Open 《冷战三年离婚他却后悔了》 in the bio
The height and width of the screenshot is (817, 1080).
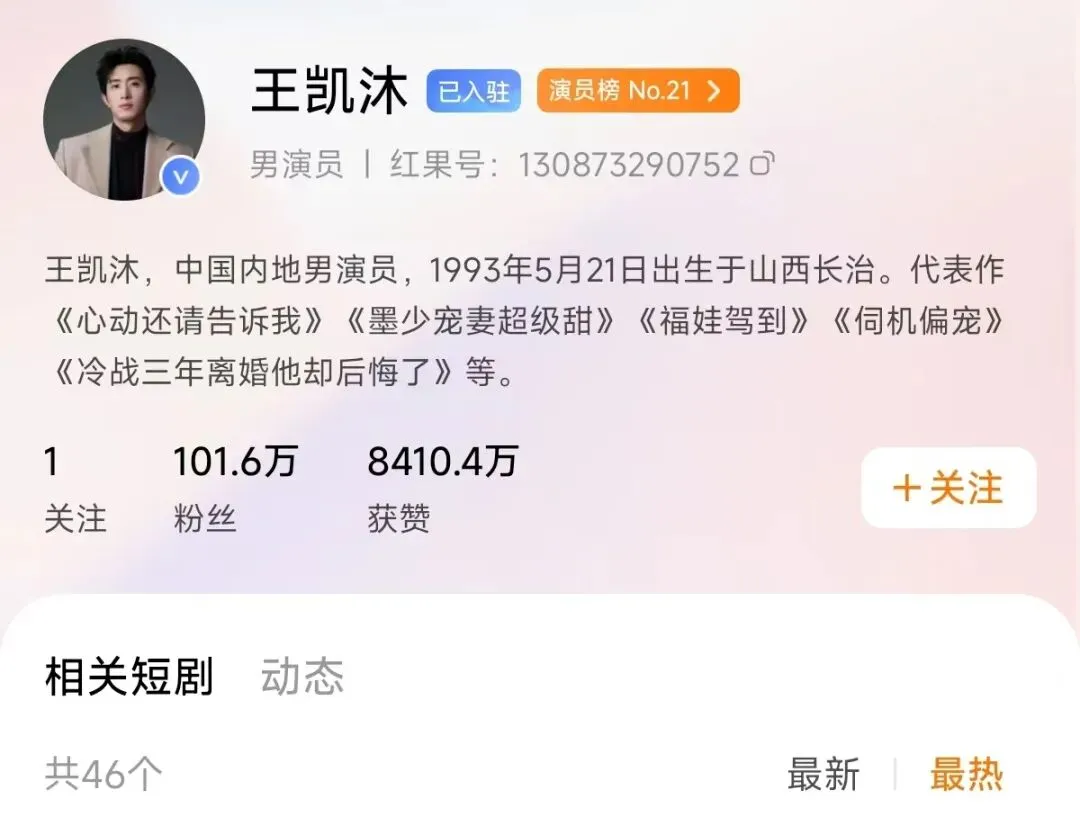pyautogui.click(x=253, y=373)
